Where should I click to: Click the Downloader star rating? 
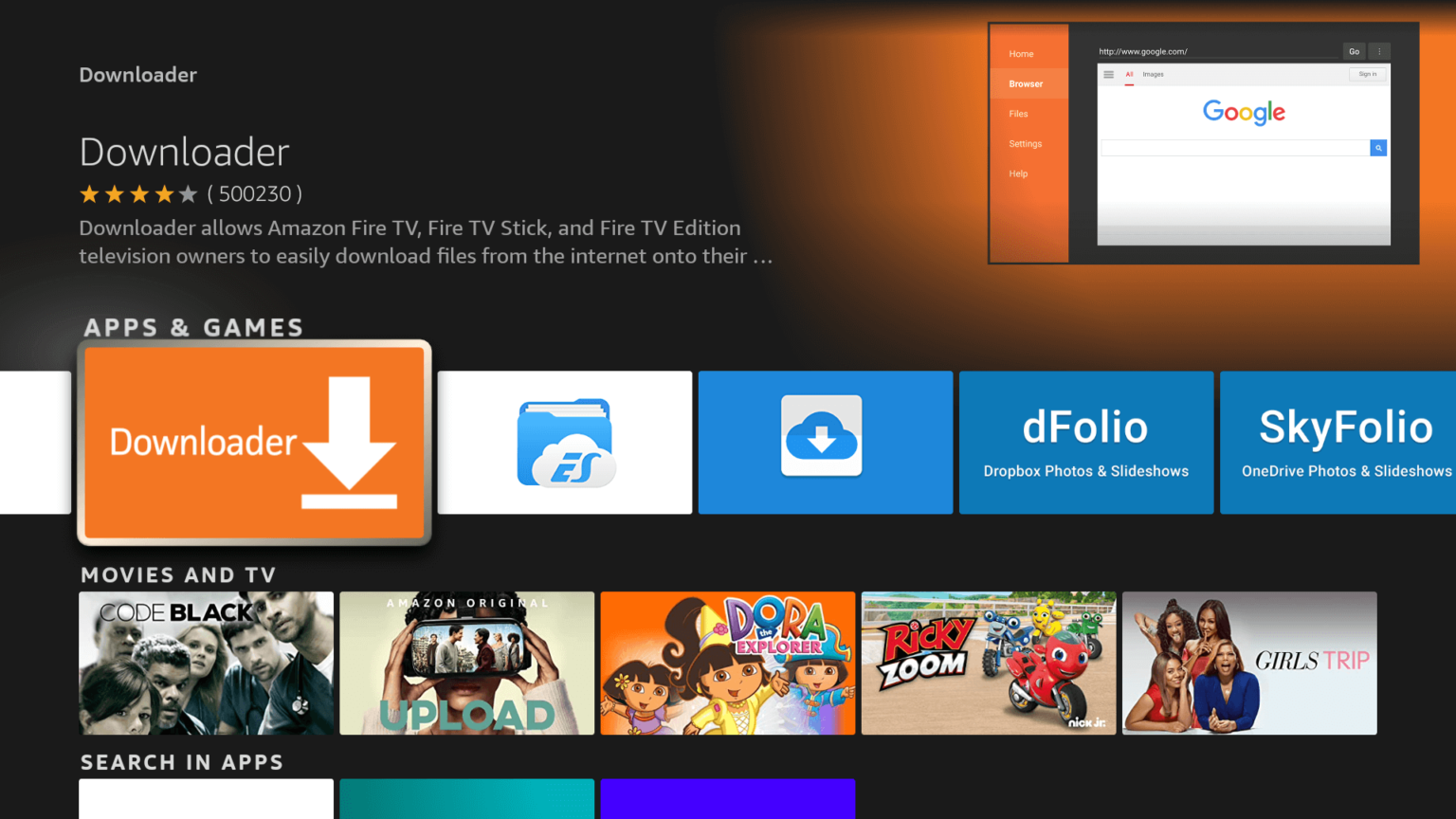[138, 194]
